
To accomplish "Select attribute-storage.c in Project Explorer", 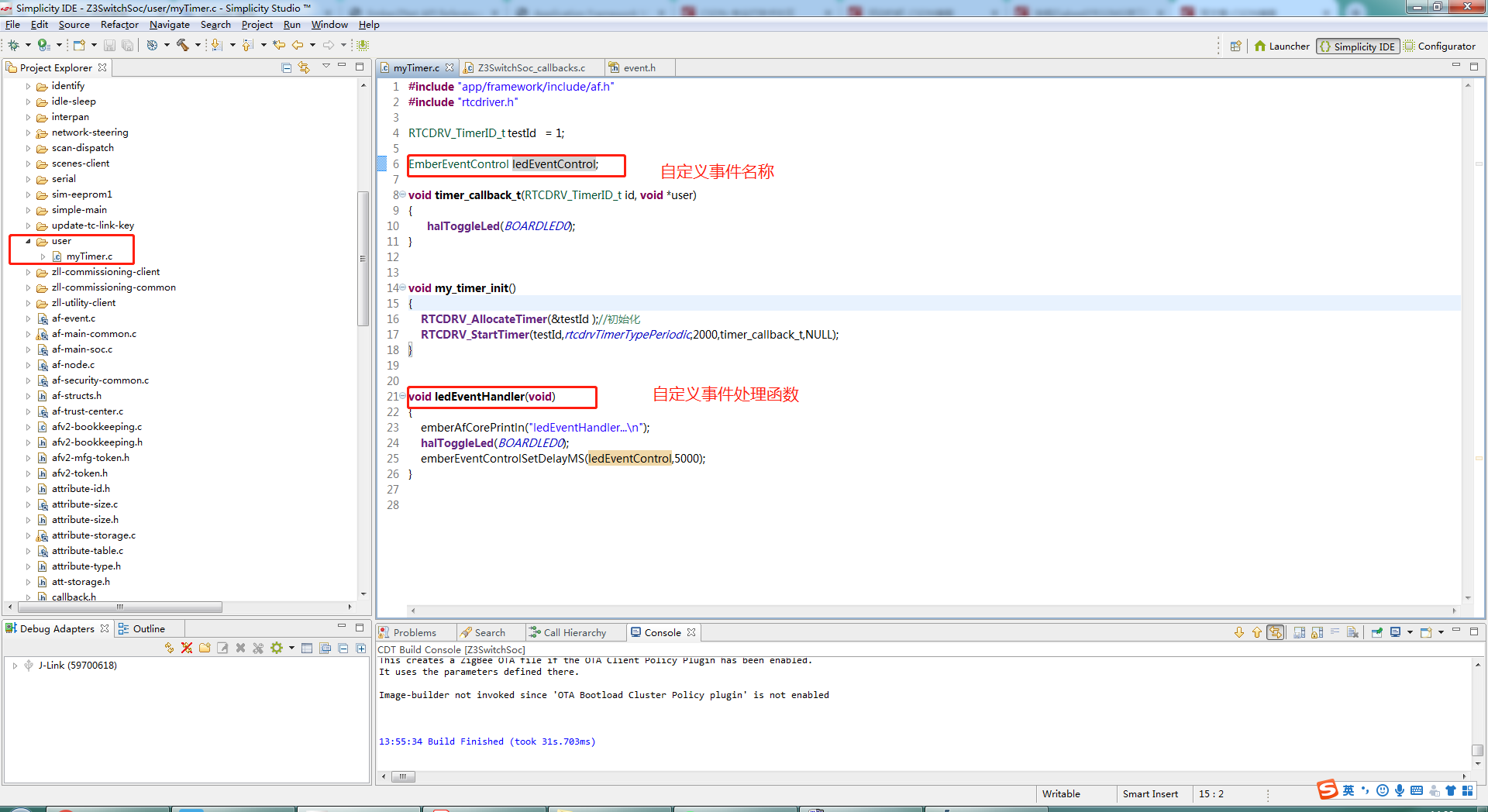I will pos(94,535).
